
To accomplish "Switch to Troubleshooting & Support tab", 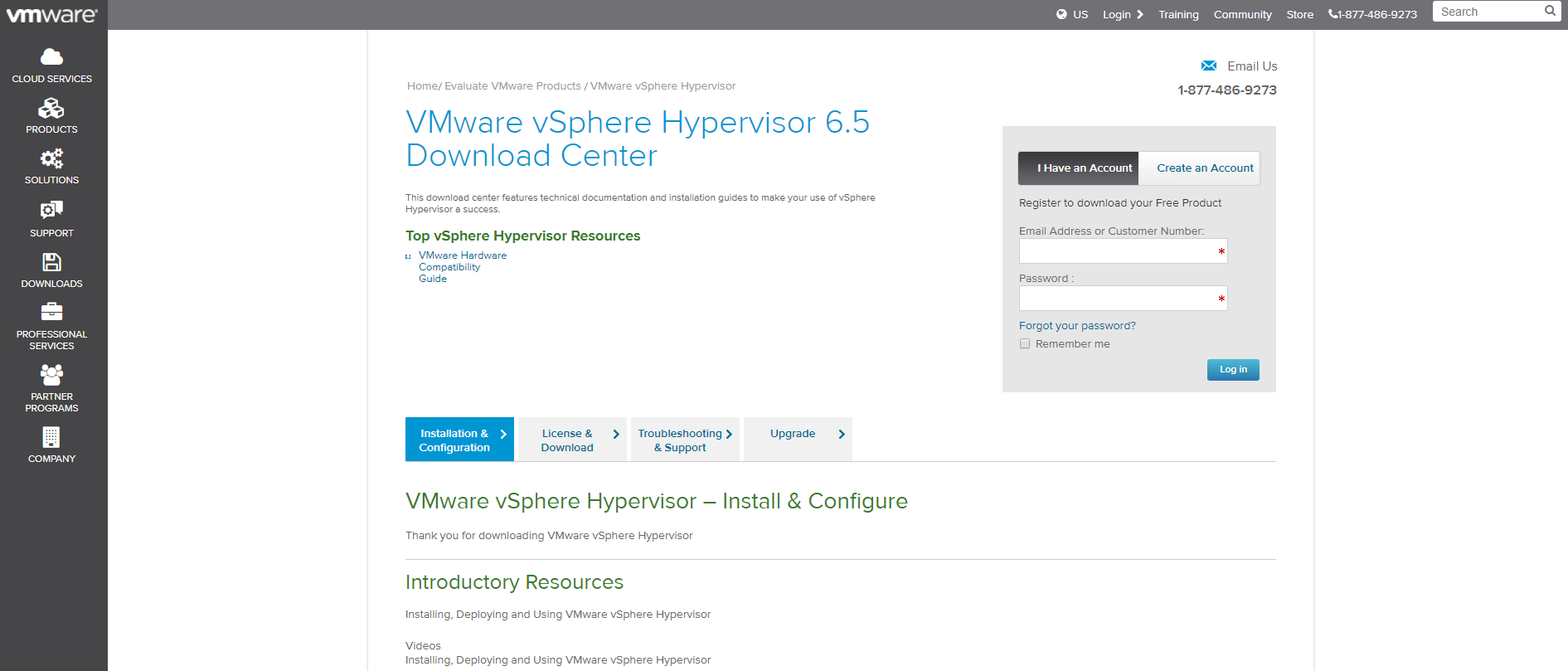I will [x=685, y=440].
